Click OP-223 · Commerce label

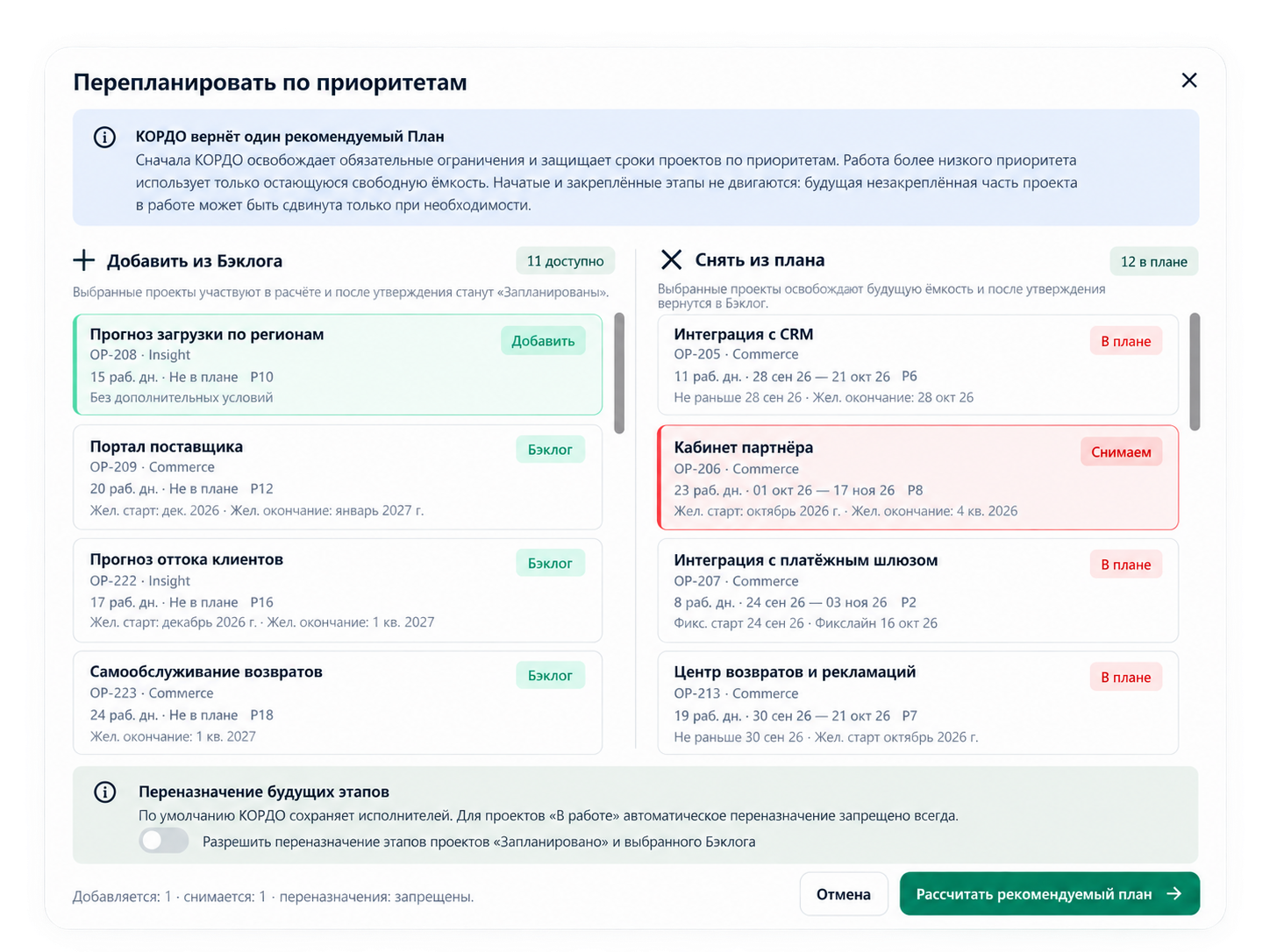tap(152, 693)
